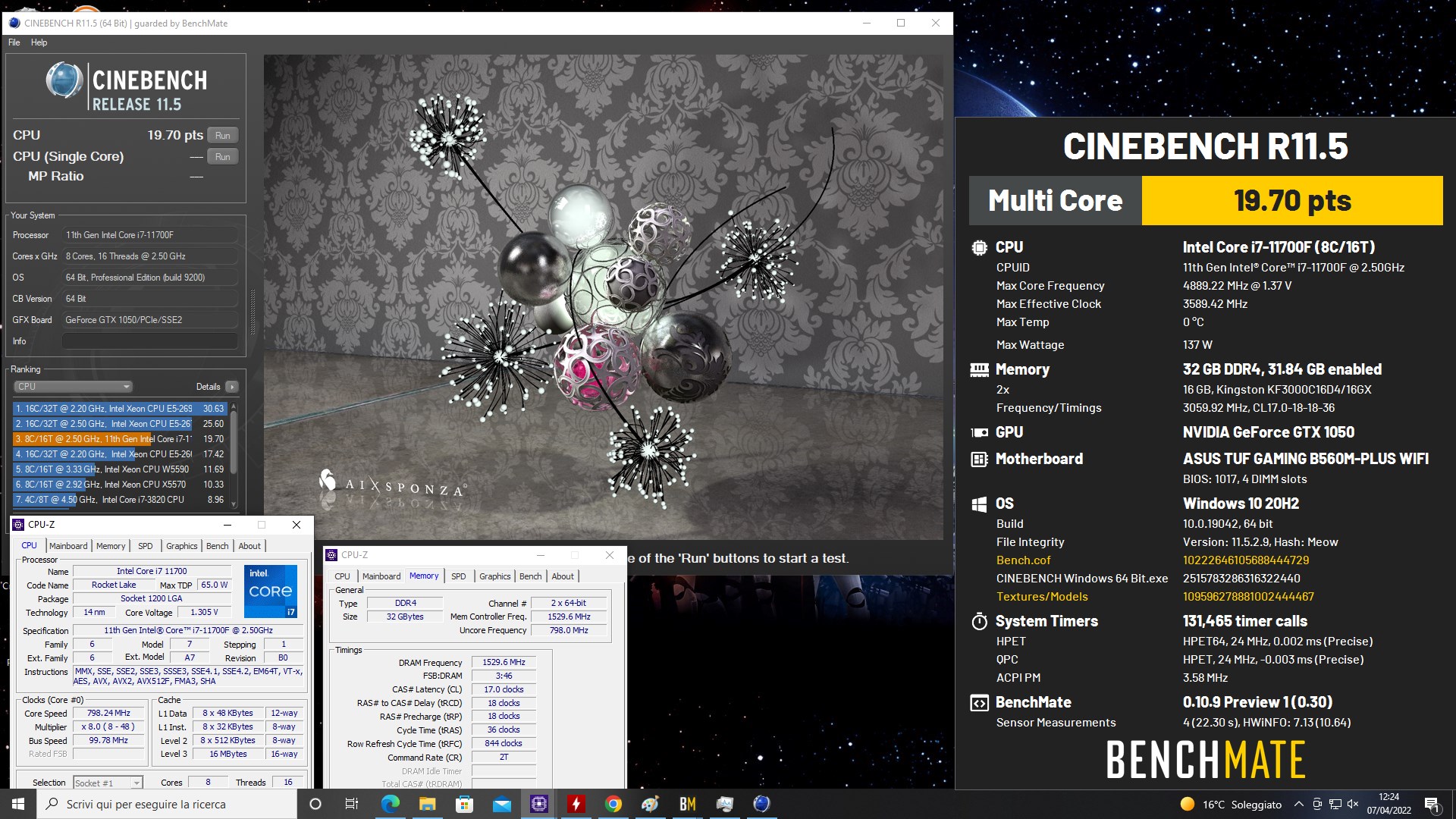Show hidden system tray icons

tap(1298, 804)
